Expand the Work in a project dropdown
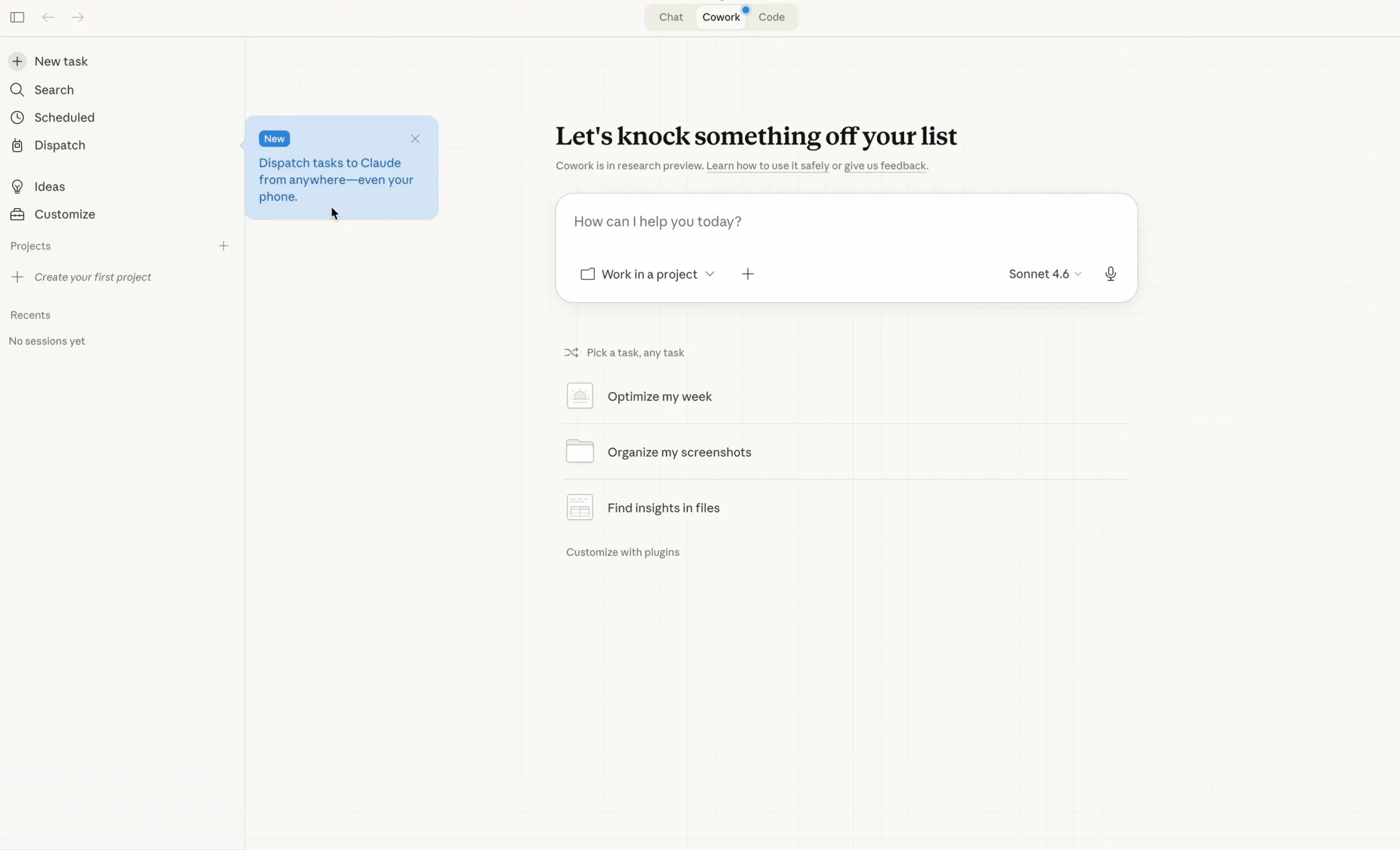This screenshot has width=1400, height=850. (x=647, y=275)
